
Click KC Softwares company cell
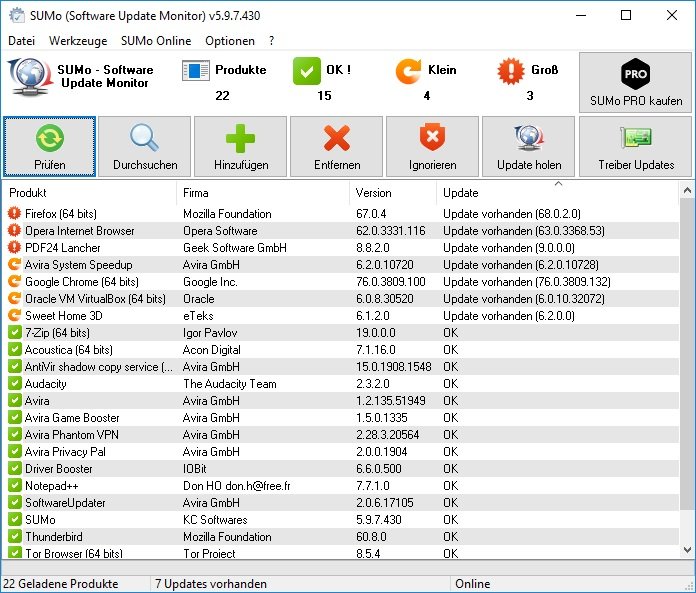(215, 520)
